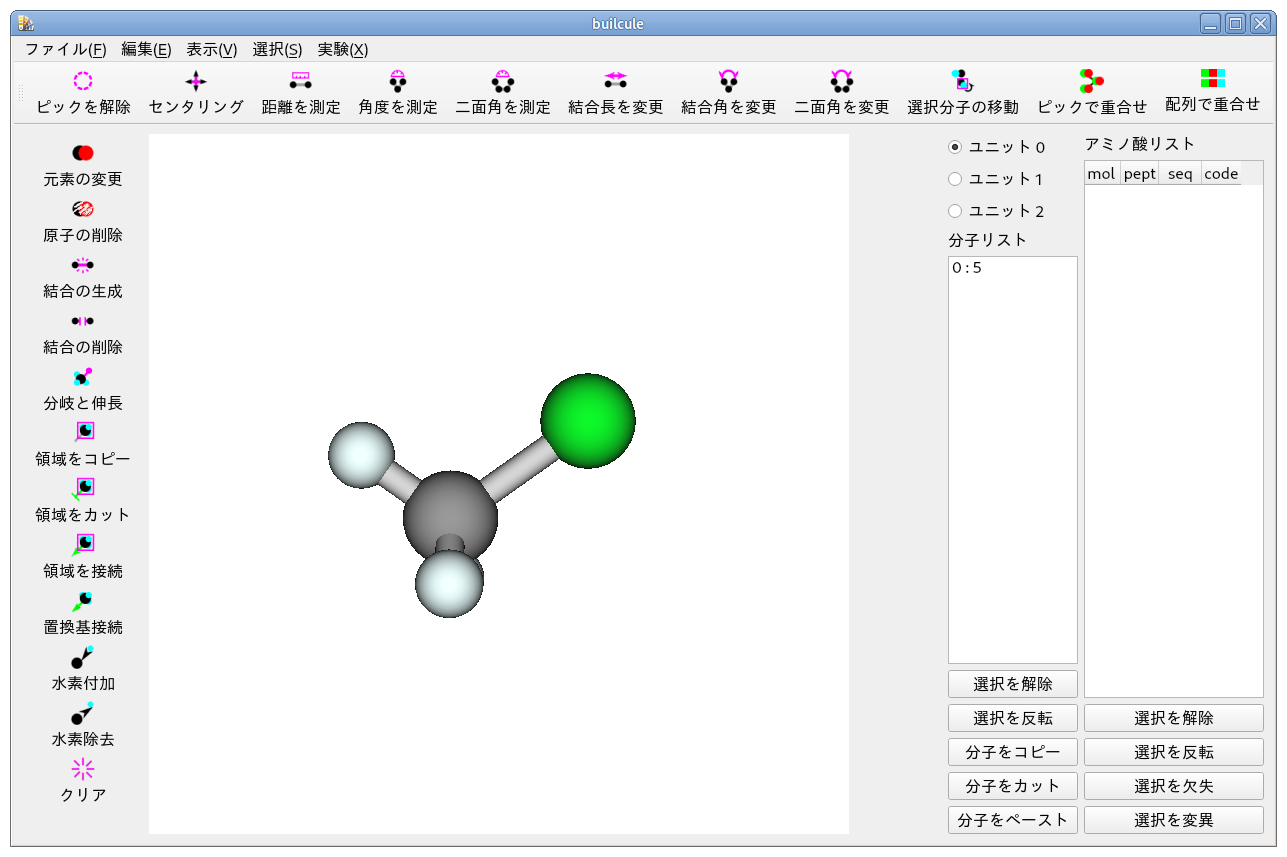Switch to ユニット 1 radio option
Screen dimensions: 1287x857
click(955, 179)
